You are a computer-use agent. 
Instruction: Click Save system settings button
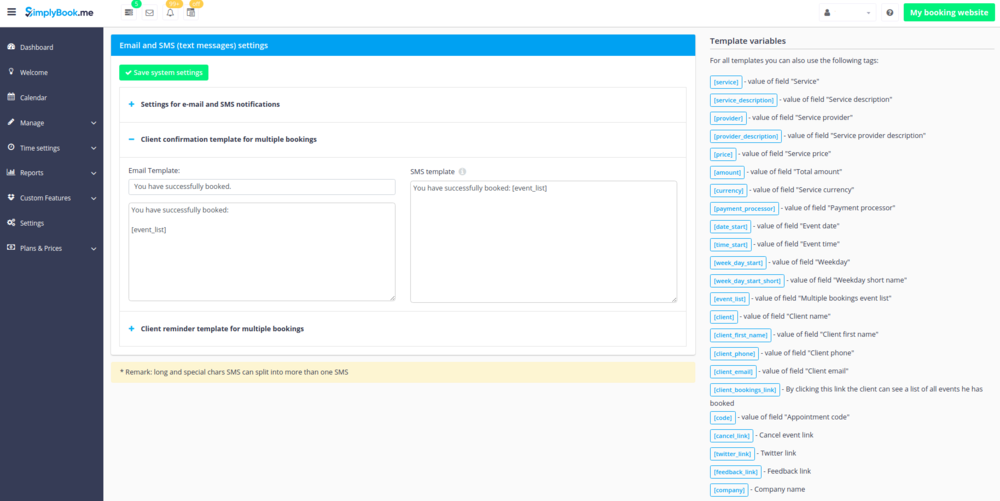click(x=164, y=73)
